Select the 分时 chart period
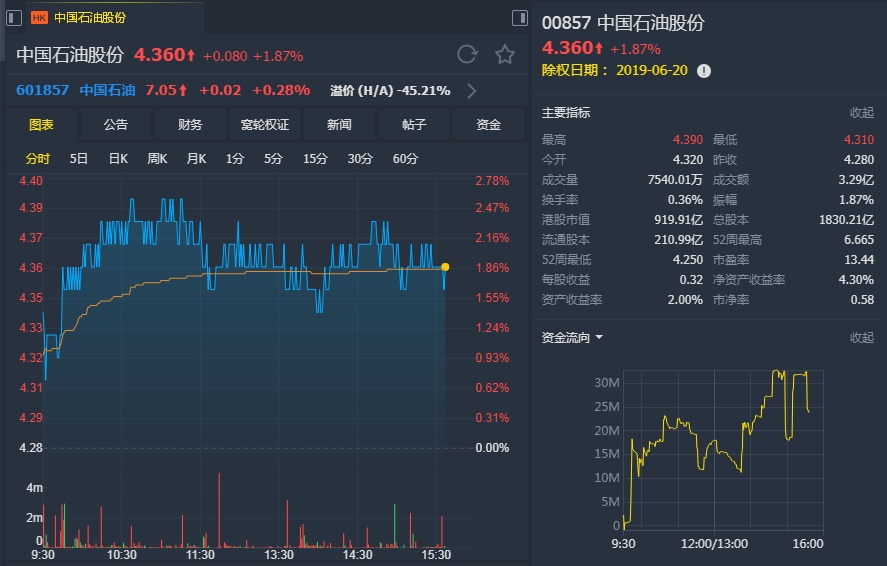 pos(38,159)
